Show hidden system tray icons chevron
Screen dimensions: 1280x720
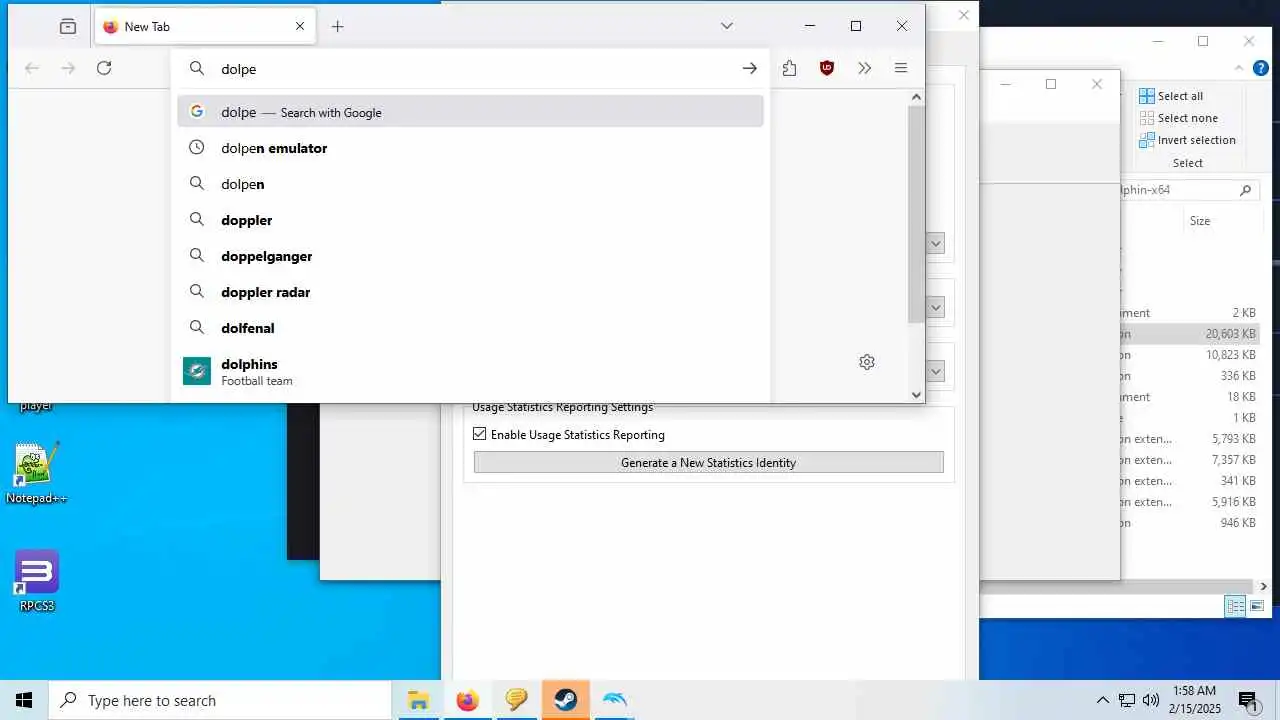tap(1102, 700)
